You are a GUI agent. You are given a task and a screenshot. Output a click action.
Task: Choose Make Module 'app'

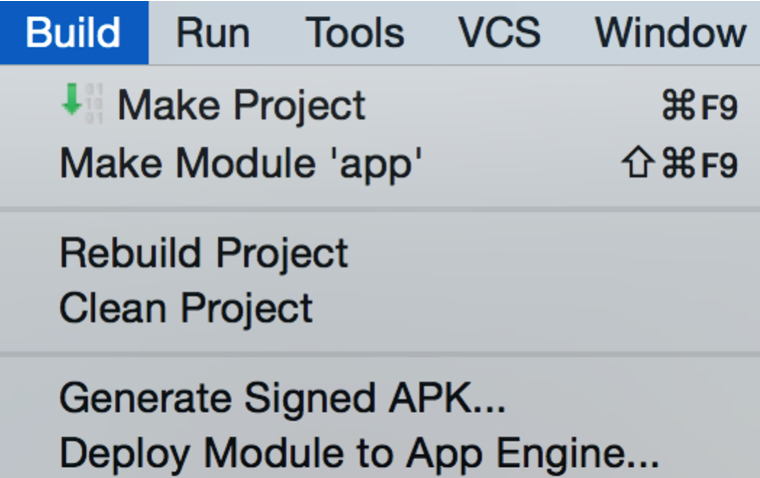pos(380,163)
